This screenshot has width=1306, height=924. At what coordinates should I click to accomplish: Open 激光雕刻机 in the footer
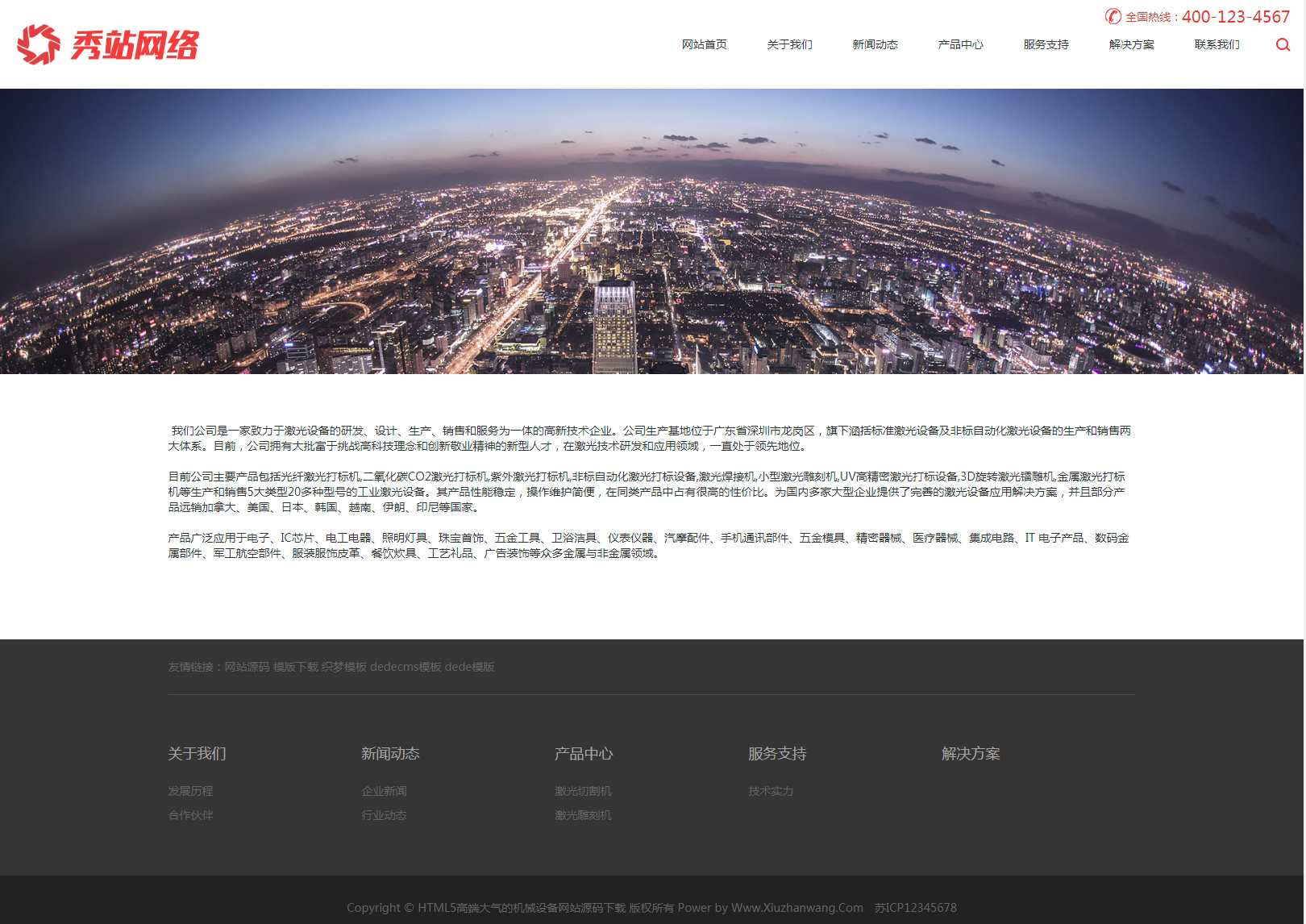coord(583,815)
